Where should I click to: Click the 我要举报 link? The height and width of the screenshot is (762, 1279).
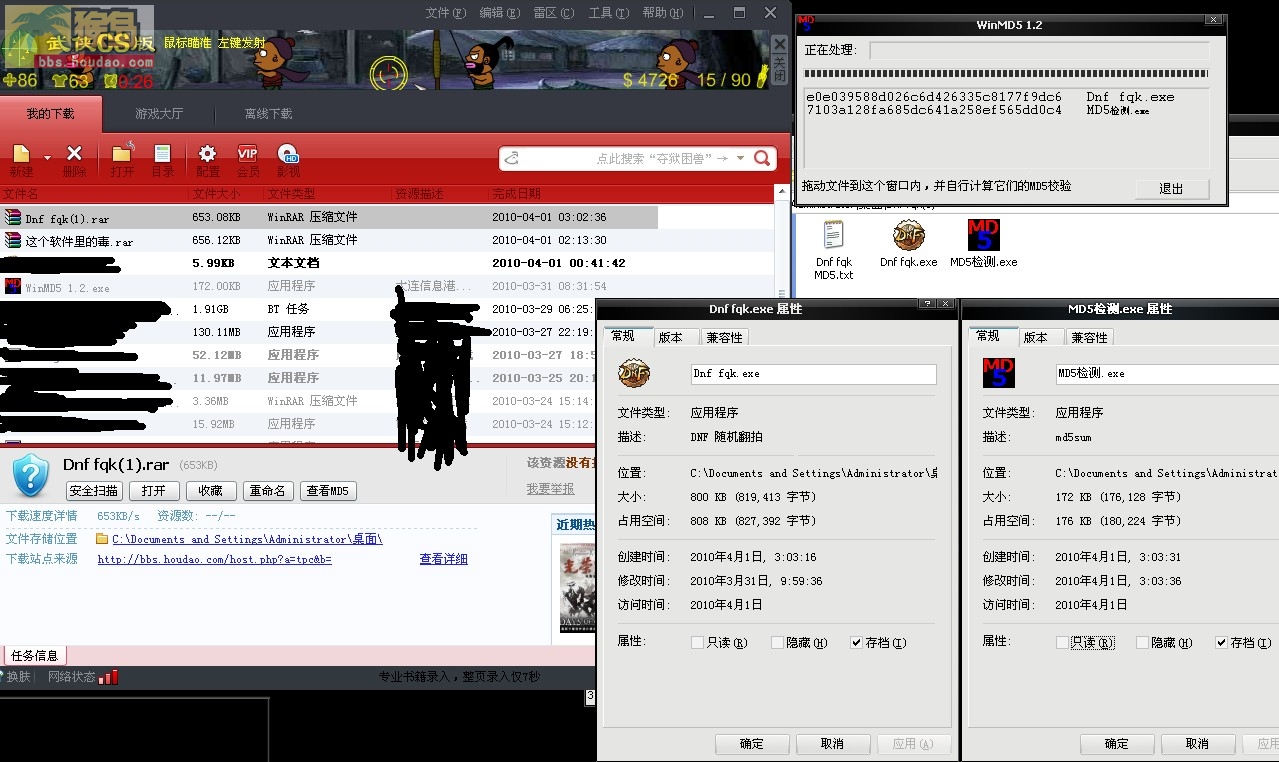[x=551, y=489]
